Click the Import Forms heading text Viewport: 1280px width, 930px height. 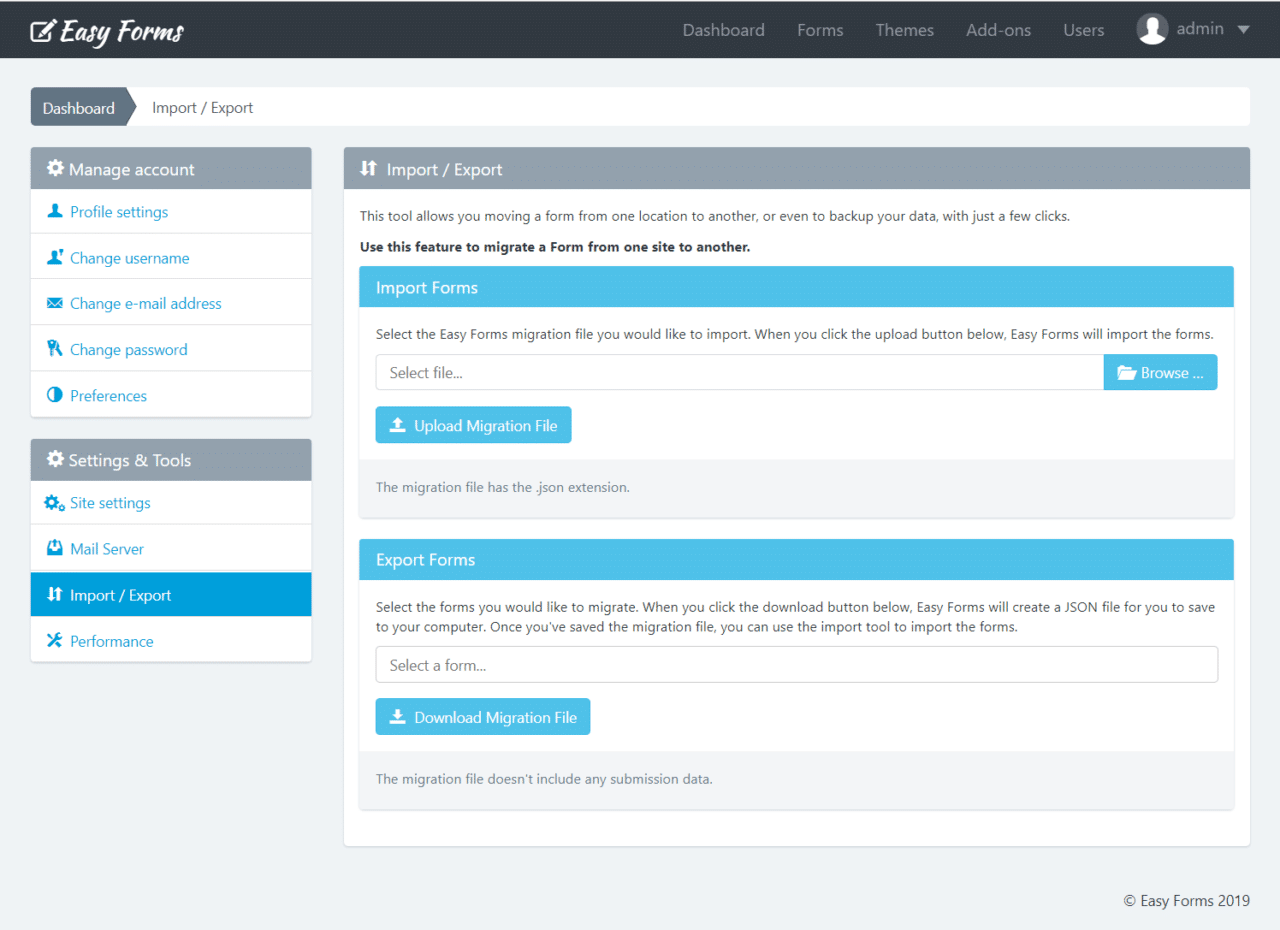coord(427,287)
